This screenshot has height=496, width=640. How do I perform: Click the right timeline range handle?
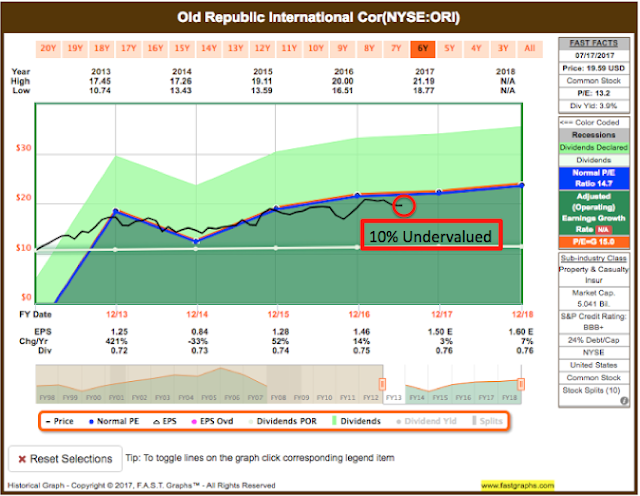[521, 384]
